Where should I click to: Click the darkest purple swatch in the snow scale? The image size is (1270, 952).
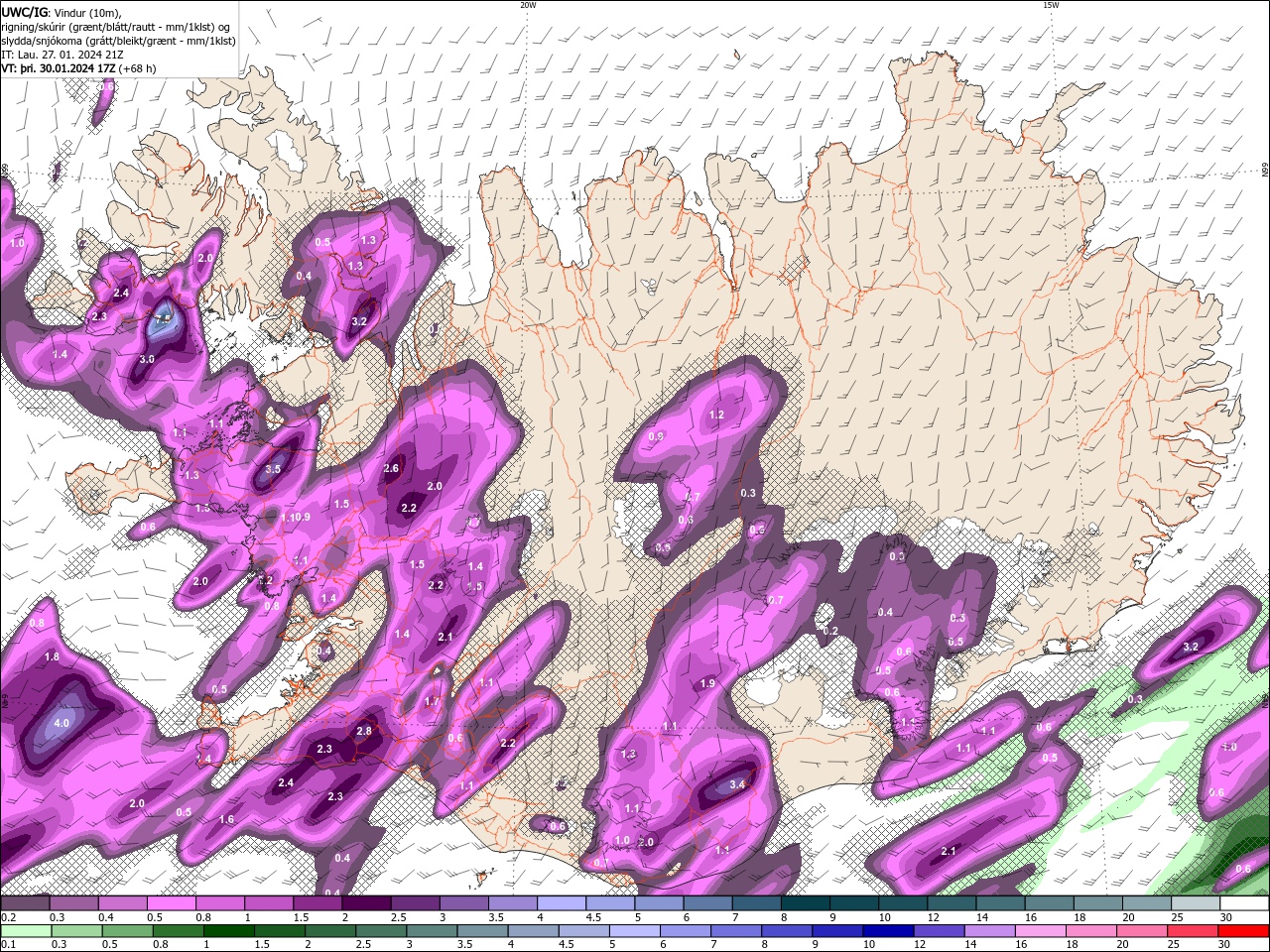[365, 902]
